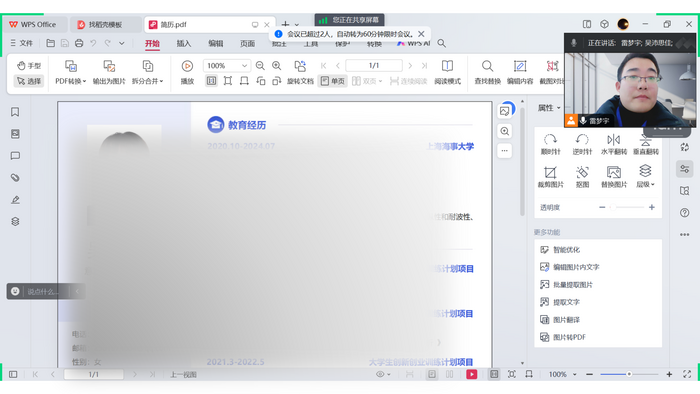Image resolution: width=700 pixels, height=394 pixels.
Task: Select the 裁剪图片 crop tool
Action: 550,177
